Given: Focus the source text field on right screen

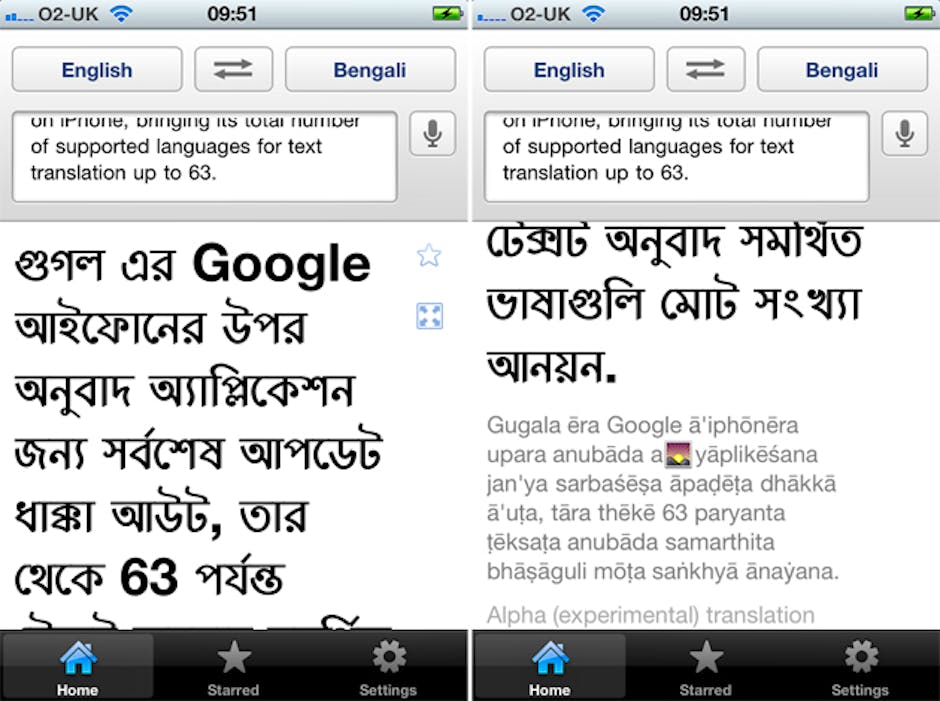Looking at the screenshot, I should (676, 157).
